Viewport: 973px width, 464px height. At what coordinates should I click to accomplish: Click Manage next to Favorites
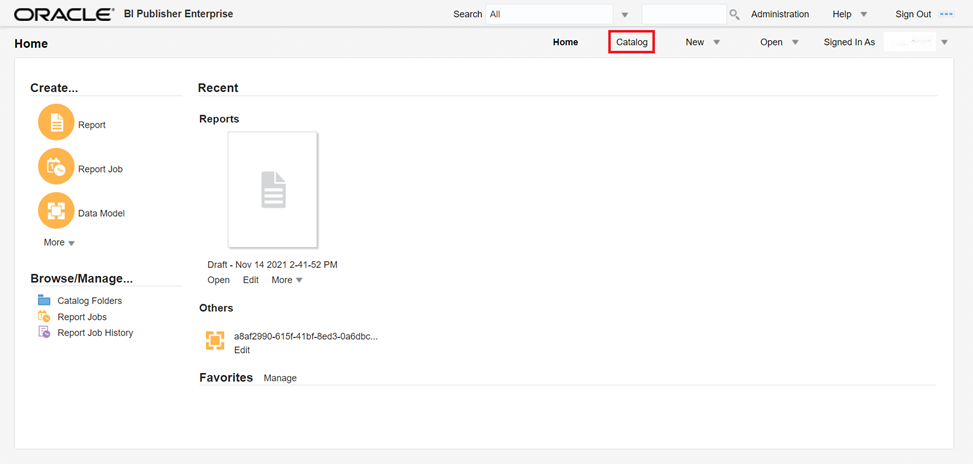pyautogui.click(x=280, y=378)
